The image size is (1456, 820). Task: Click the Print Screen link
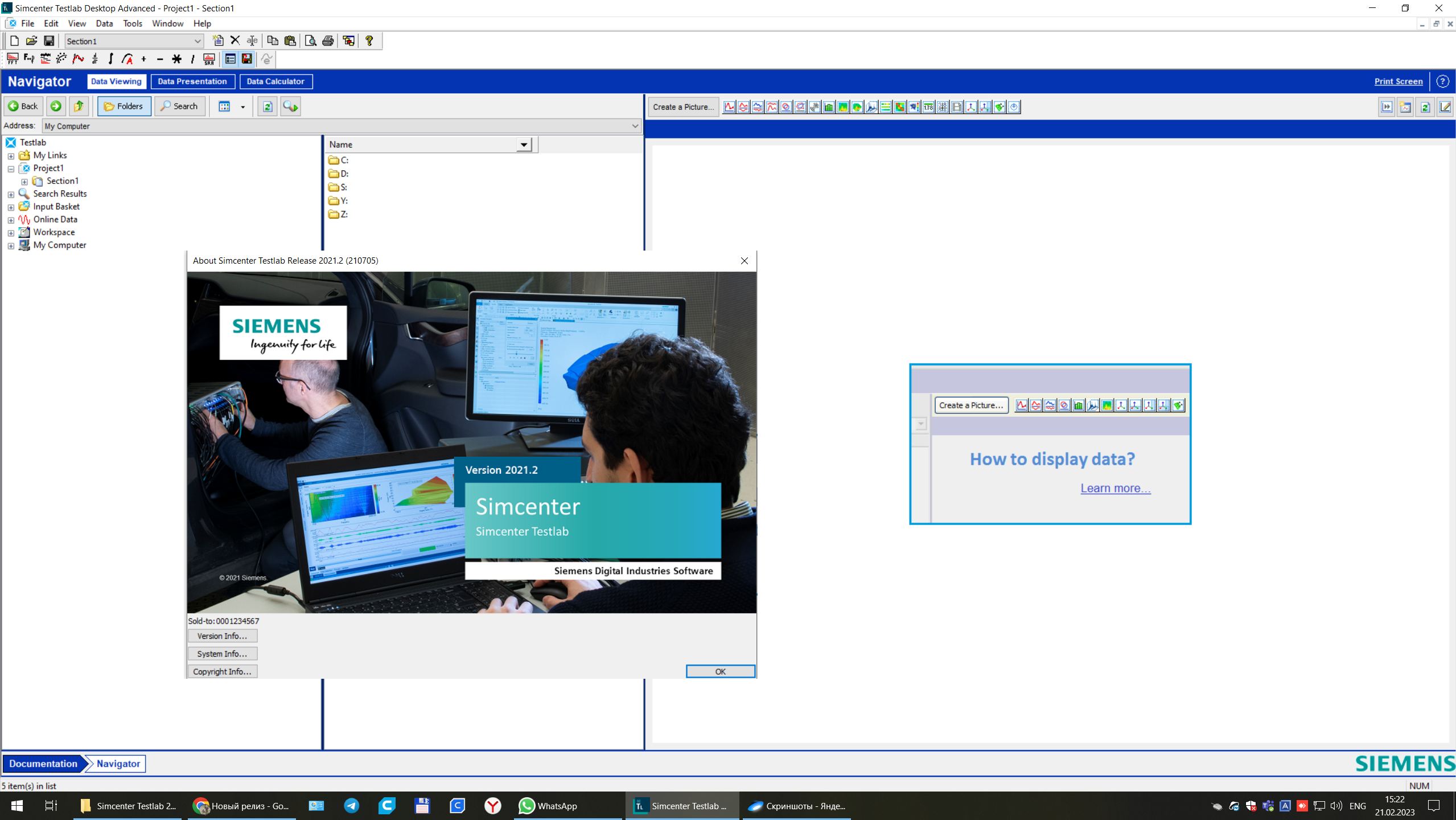coord(1398,81)
